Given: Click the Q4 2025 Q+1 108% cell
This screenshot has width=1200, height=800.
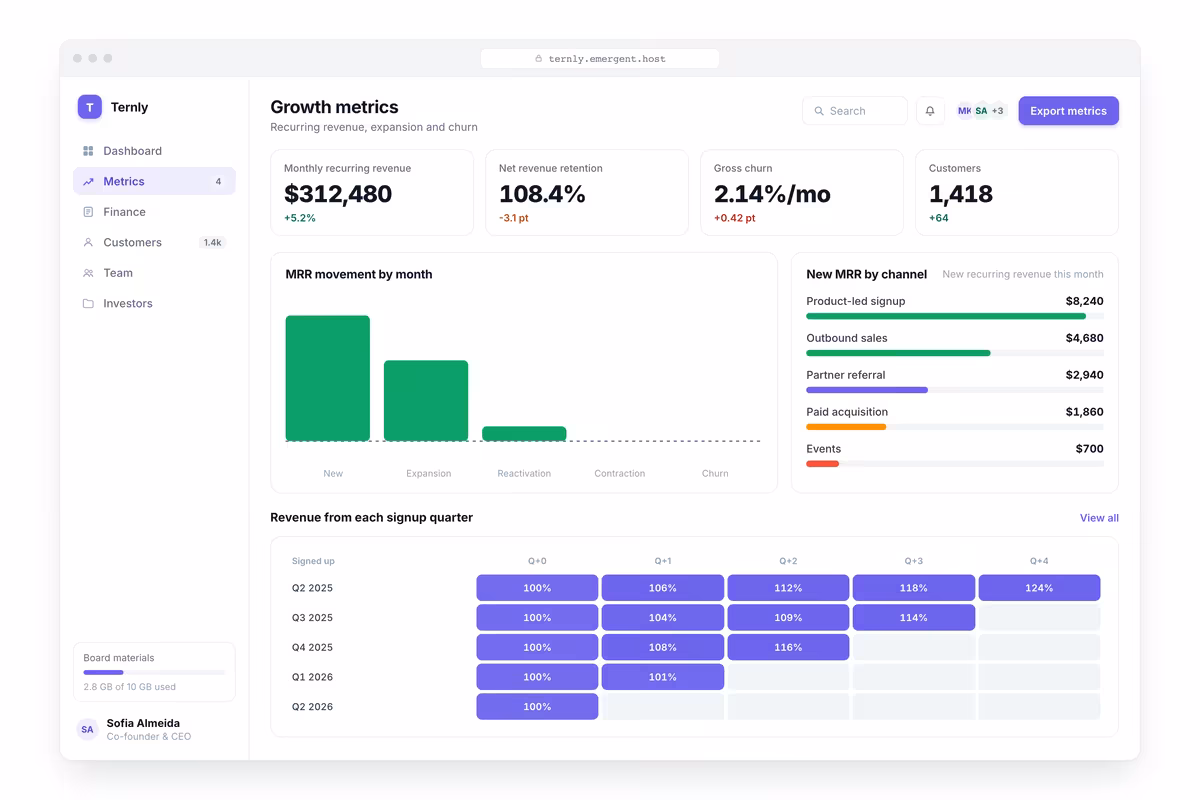Looking at the screenshot, I should click(663, 647).
